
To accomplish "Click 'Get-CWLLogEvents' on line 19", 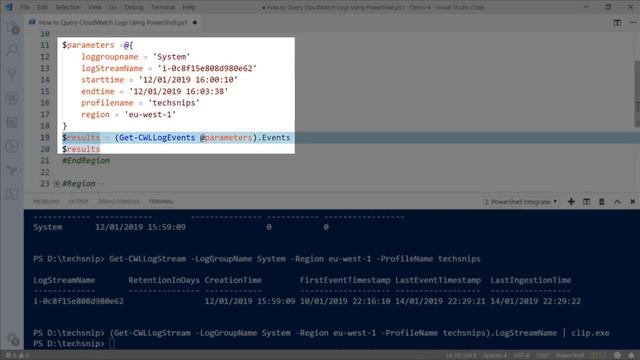I will pyautogui.click(x=157, y=138).
